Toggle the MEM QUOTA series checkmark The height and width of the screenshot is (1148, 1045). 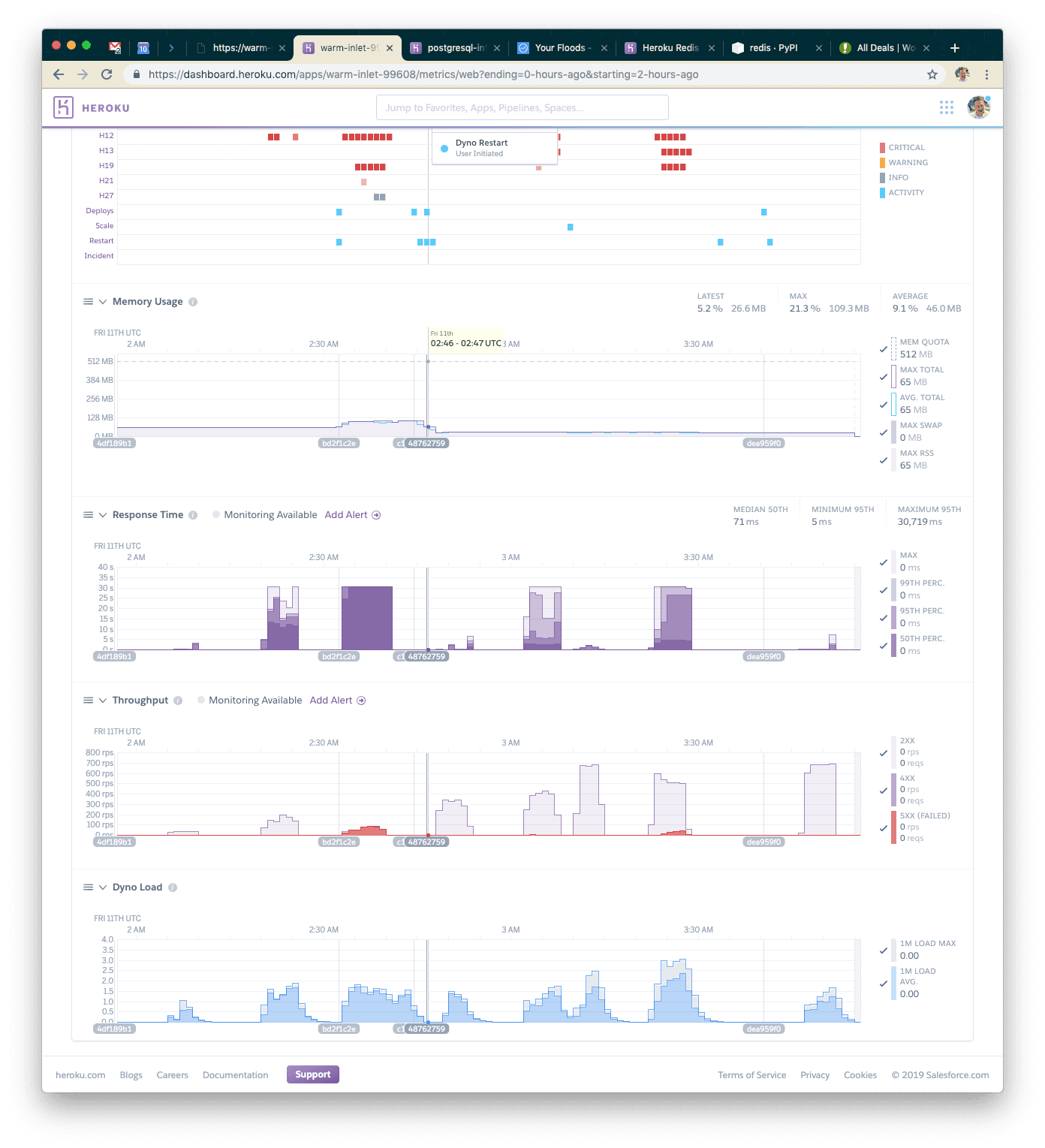(884, 349)
